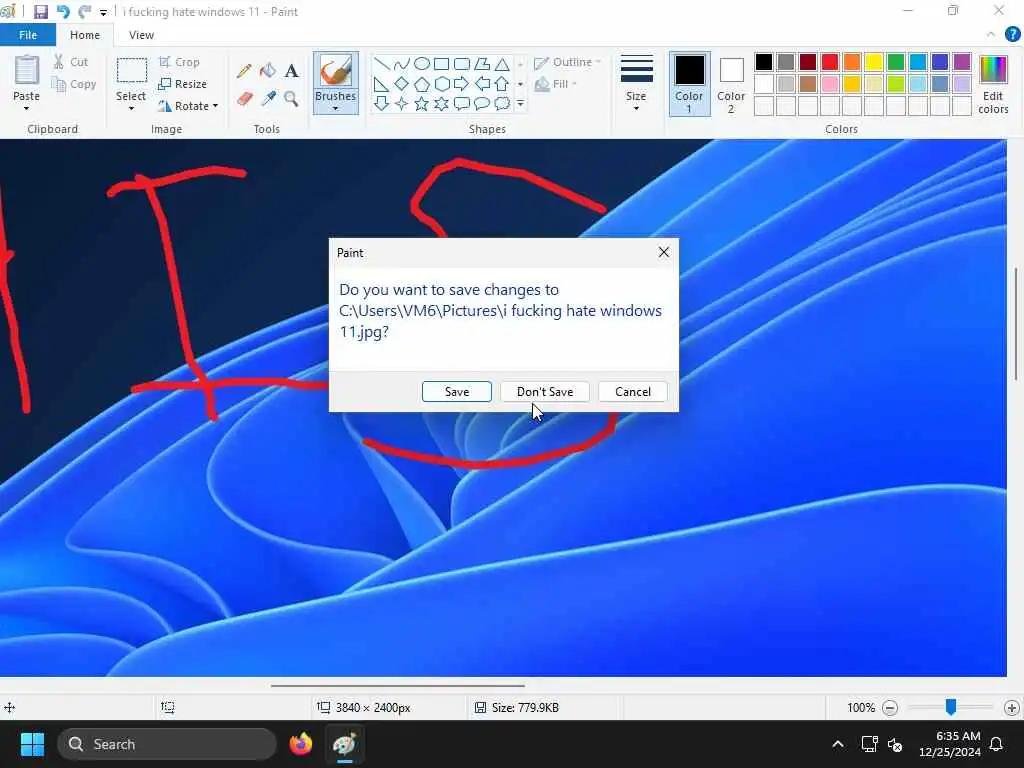1024x768 pixels.
Task: Choose the Five-point star shape
Action: 422,103
